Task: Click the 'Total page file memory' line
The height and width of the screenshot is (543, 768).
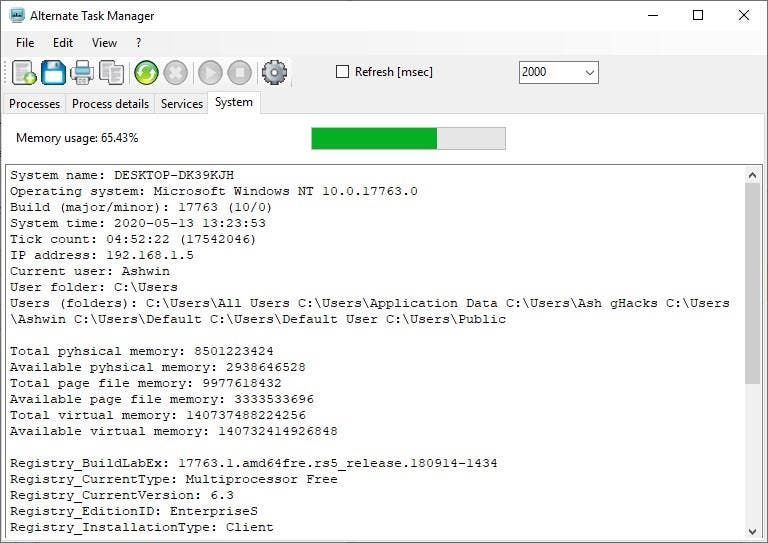Action: 145,383
